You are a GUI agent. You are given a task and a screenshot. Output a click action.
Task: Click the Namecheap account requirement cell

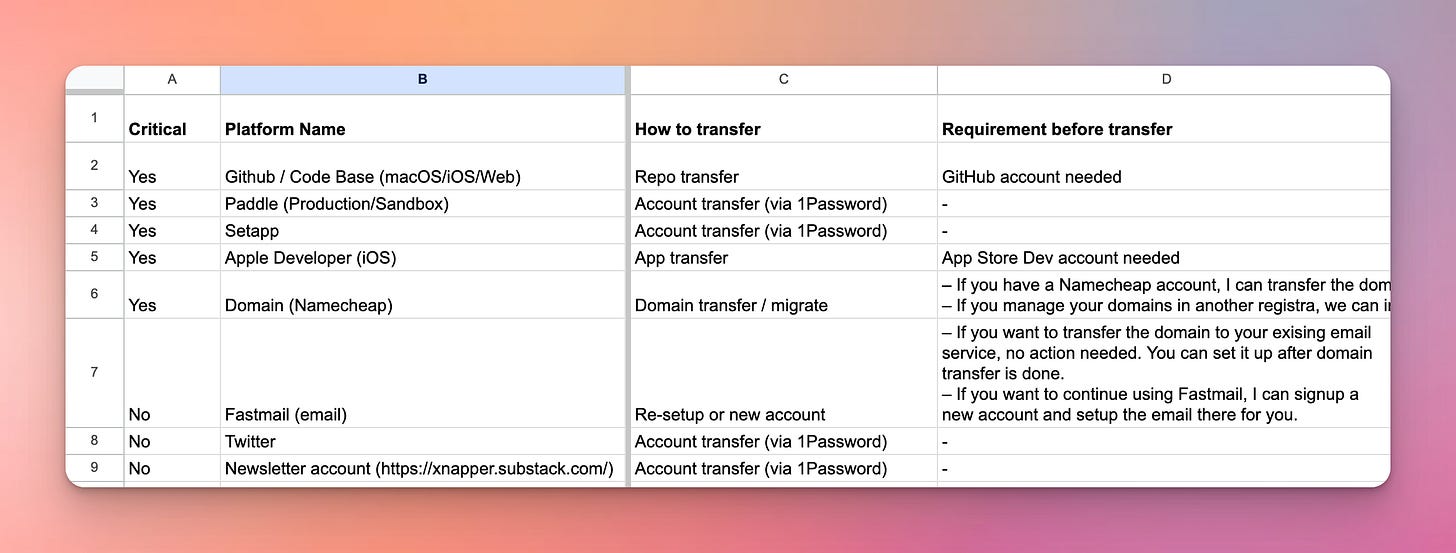click(x=1164, y=295)
